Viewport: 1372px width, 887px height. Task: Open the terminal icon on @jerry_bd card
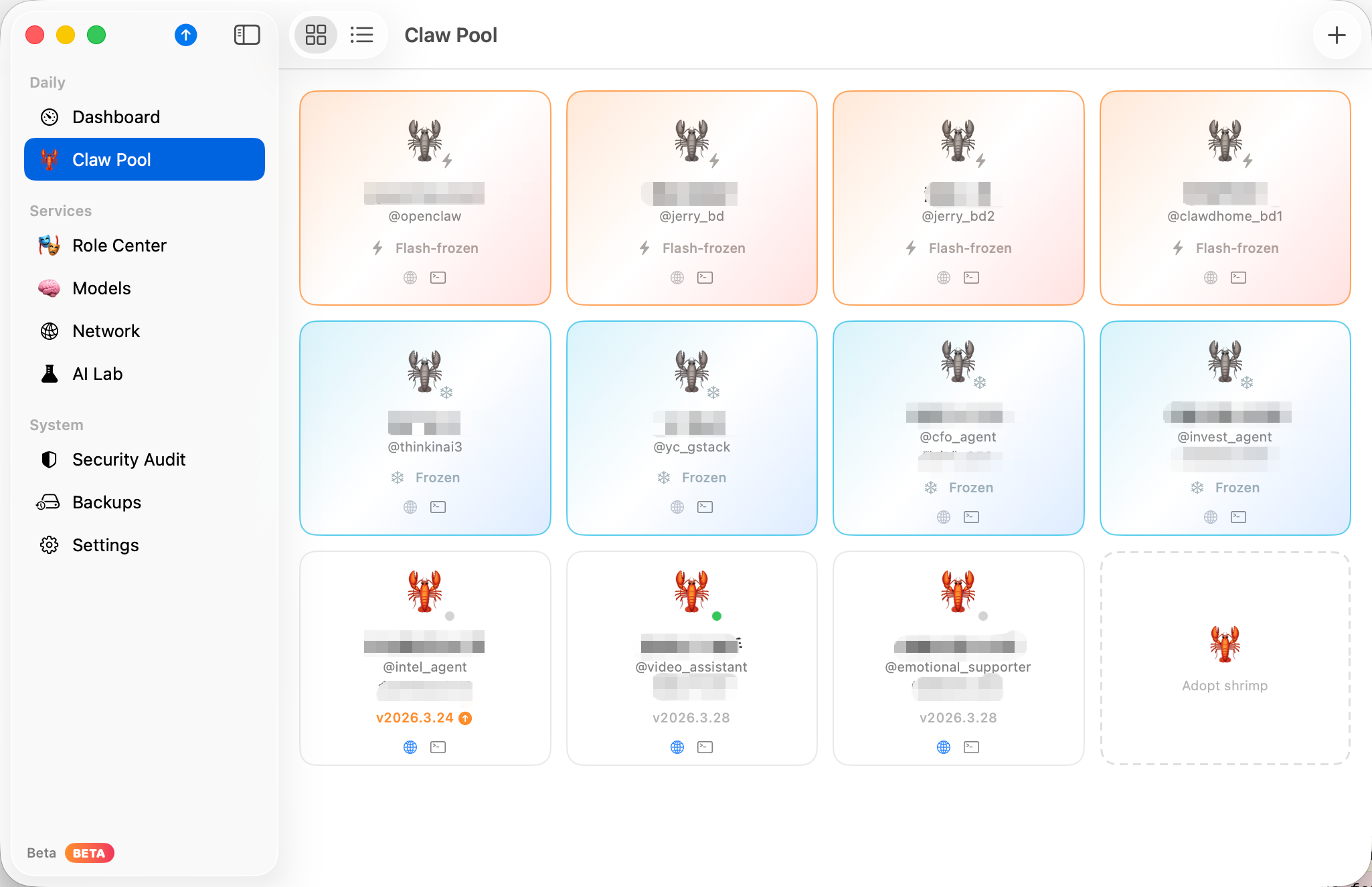(x=705, y=277)
